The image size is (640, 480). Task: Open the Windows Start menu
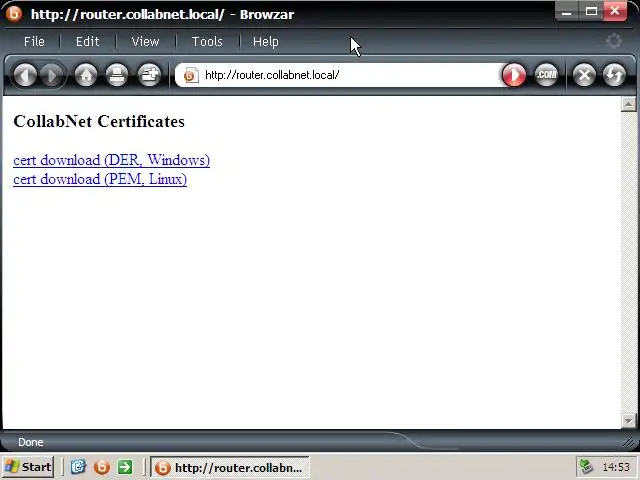(x=27, y=467)
